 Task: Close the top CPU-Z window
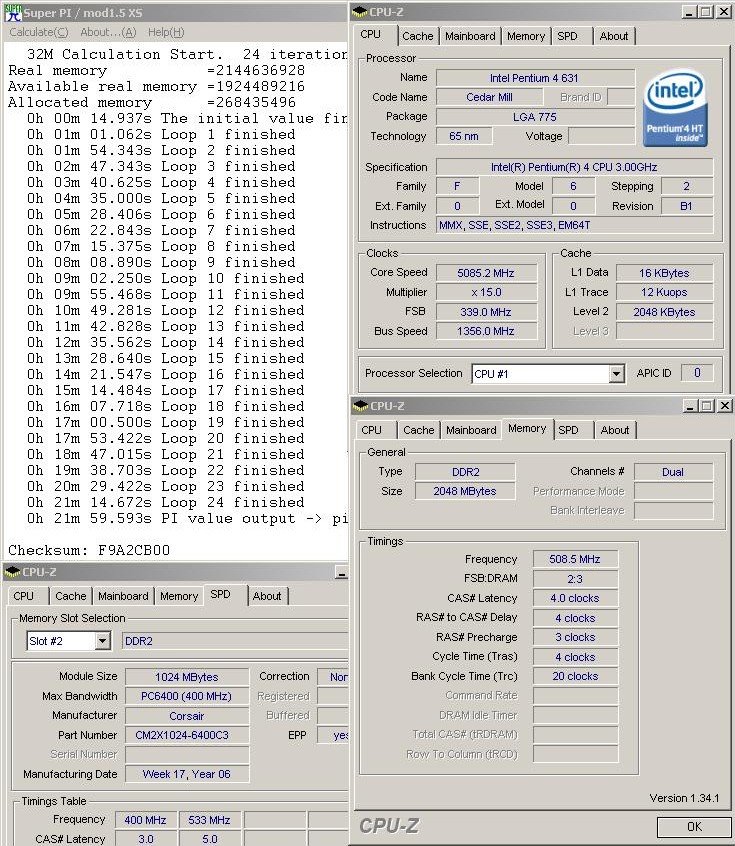tap(723, 12)
